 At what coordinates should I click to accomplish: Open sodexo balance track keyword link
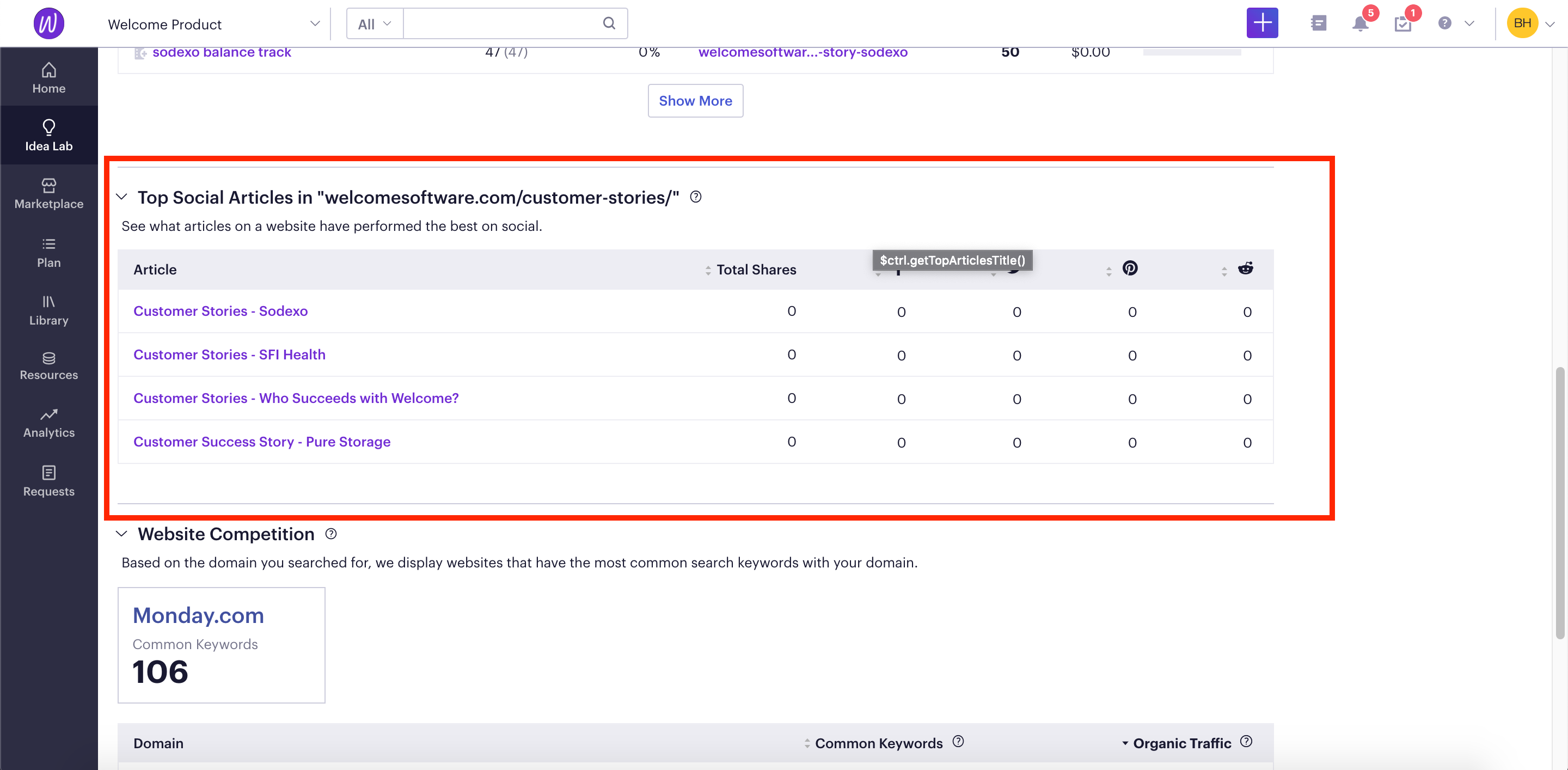[x=222, y=52]
